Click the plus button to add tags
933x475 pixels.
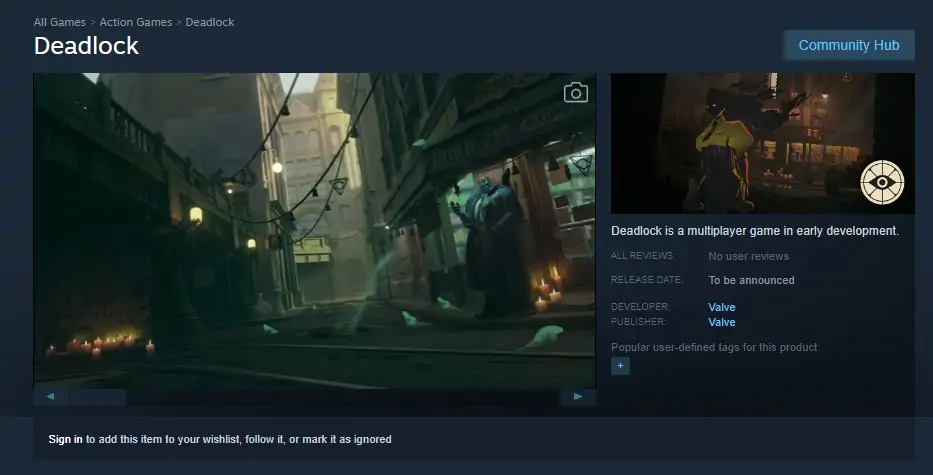click(620, 365)
